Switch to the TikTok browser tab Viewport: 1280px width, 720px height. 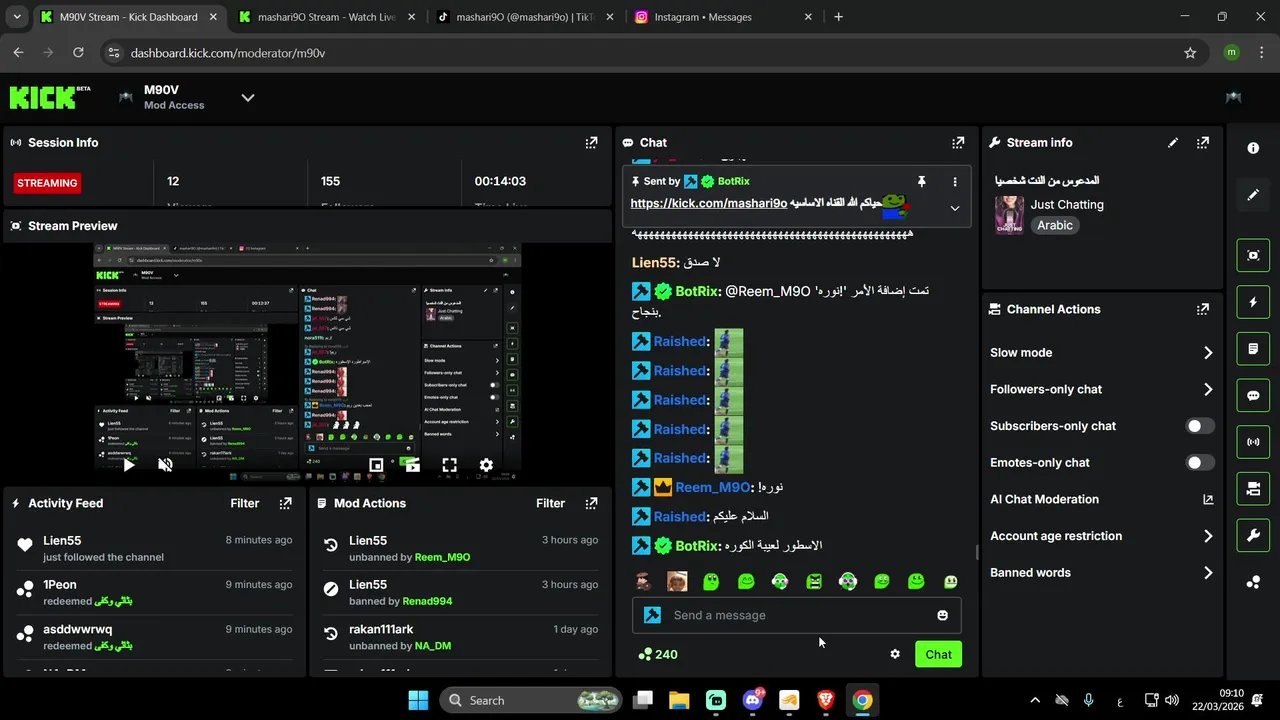coord(526,17)
